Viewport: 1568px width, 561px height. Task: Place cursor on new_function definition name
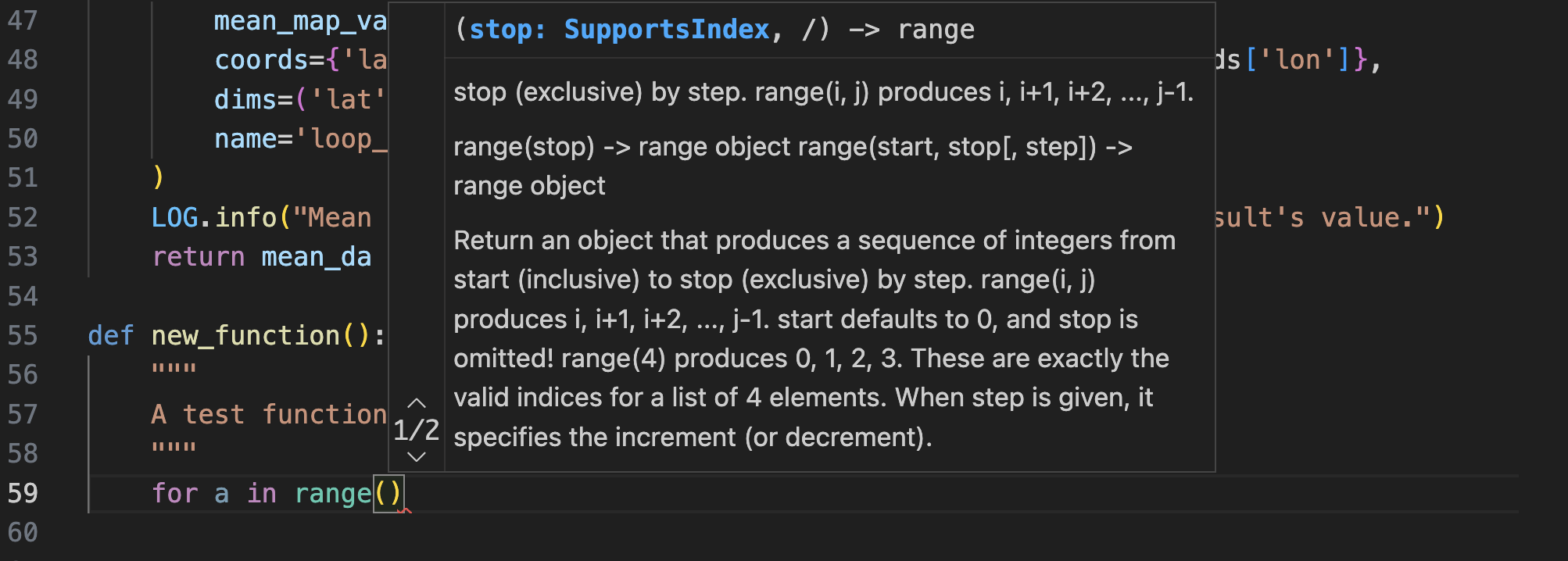point(245,335)
